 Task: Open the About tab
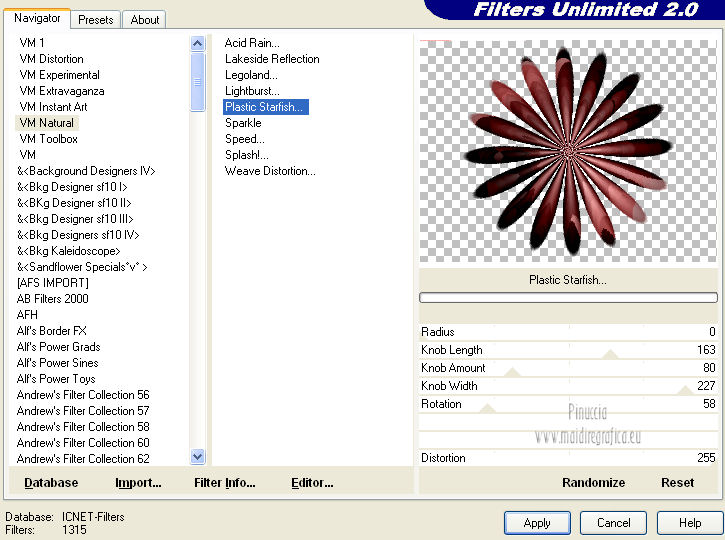pos(144,20)
